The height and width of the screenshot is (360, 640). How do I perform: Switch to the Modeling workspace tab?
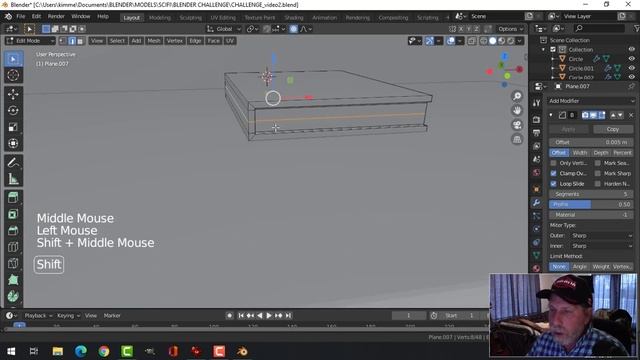(160, 18)
